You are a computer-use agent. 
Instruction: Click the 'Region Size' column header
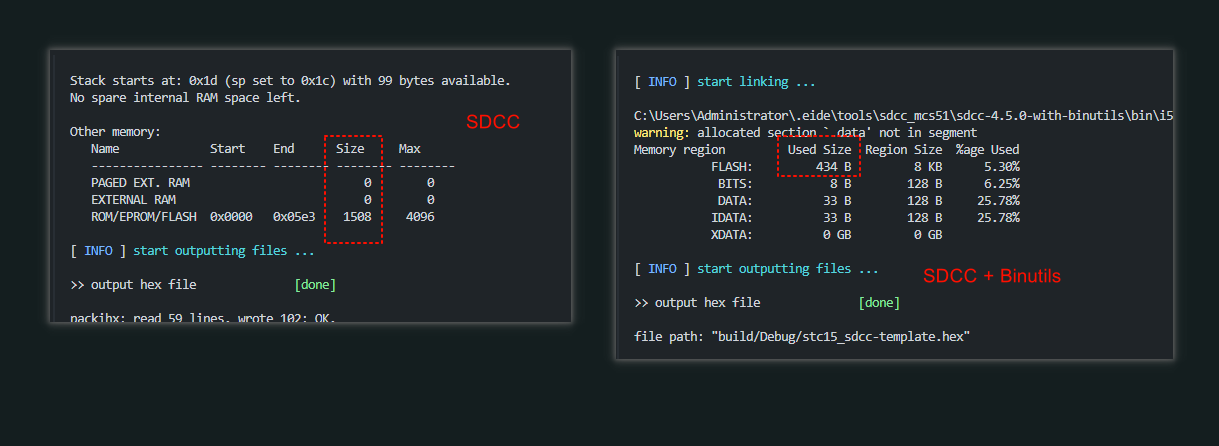point(903,150)
